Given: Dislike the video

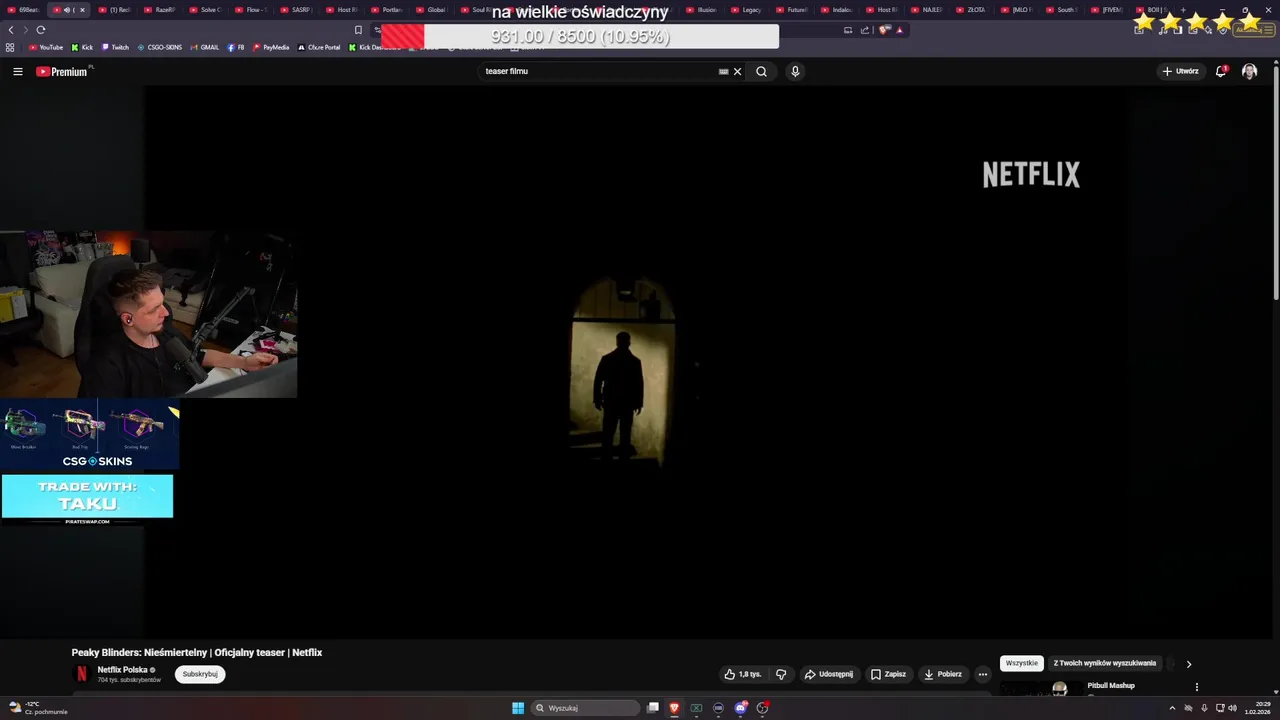Looking at the screenshot, I should point(781,674).
